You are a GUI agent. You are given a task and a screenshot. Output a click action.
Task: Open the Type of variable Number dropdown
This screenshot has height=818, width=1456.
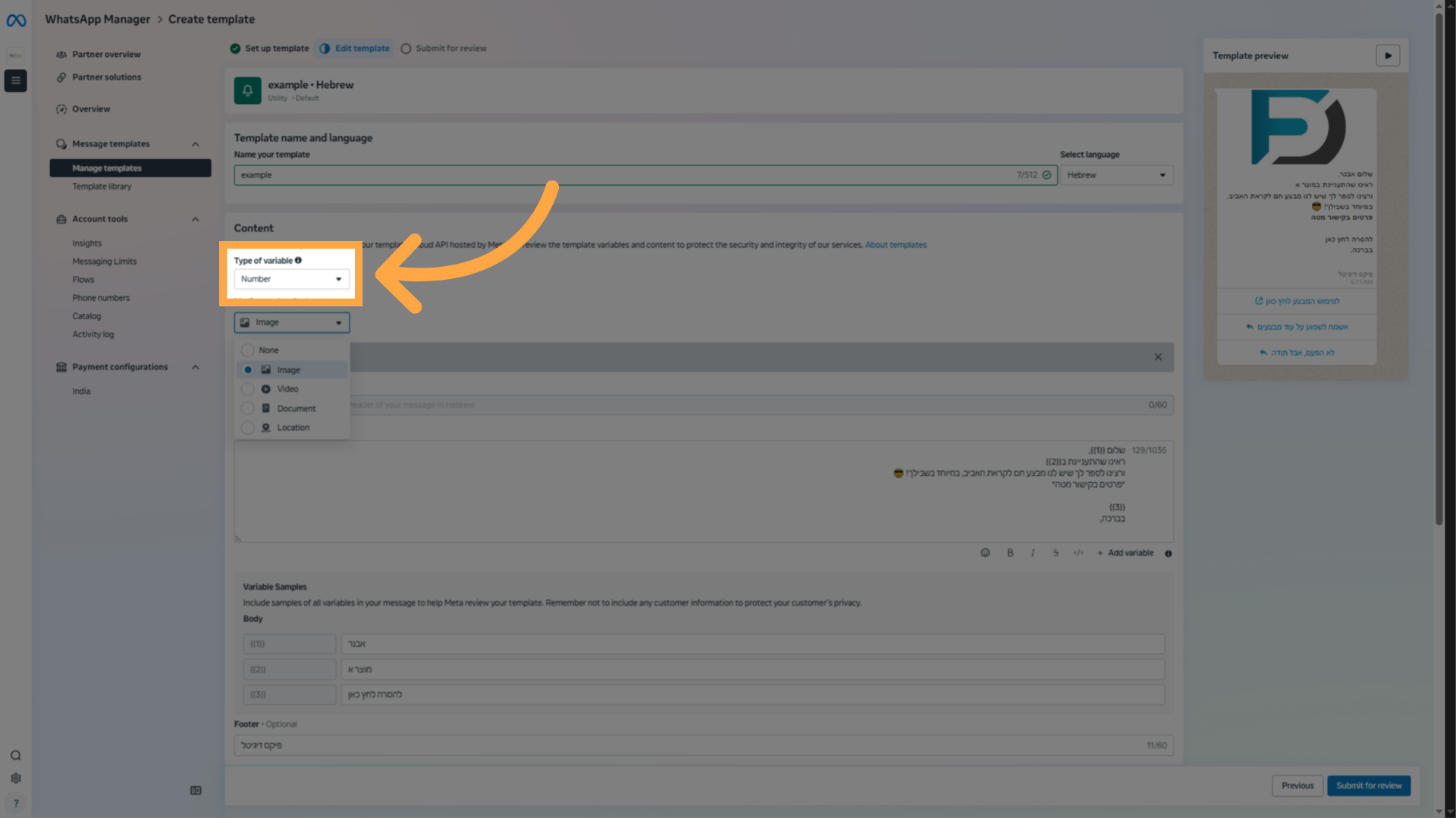[292, 279]
